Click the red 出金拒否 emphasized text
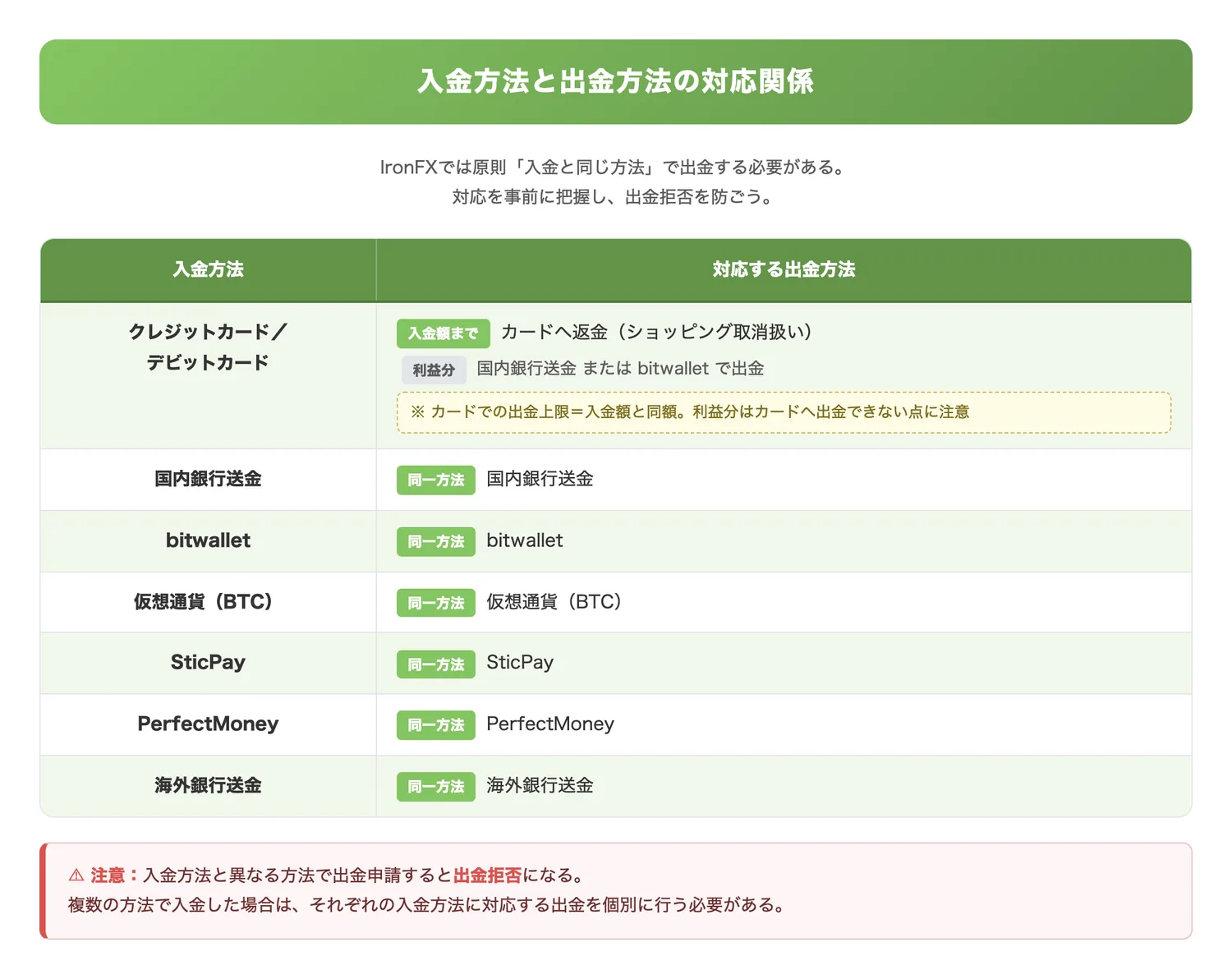 click(x=488, y=876)
